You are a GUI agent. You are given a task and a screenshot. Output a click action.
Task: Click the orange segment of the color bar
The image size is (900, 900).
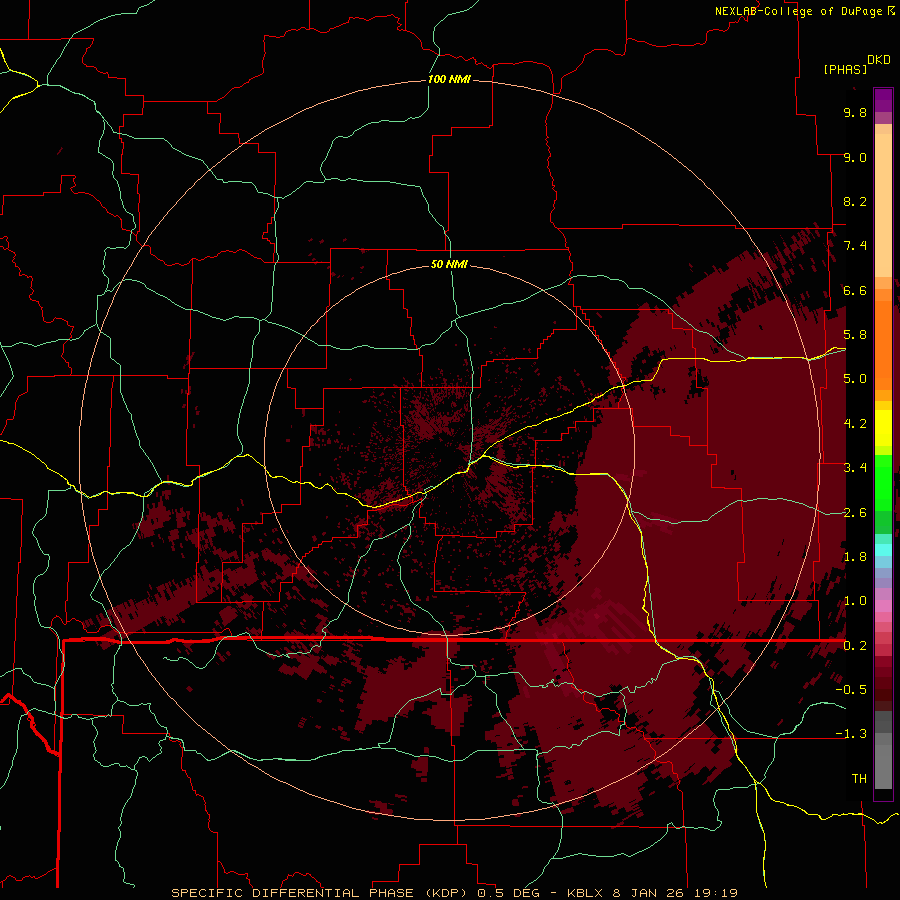[883, 345]
